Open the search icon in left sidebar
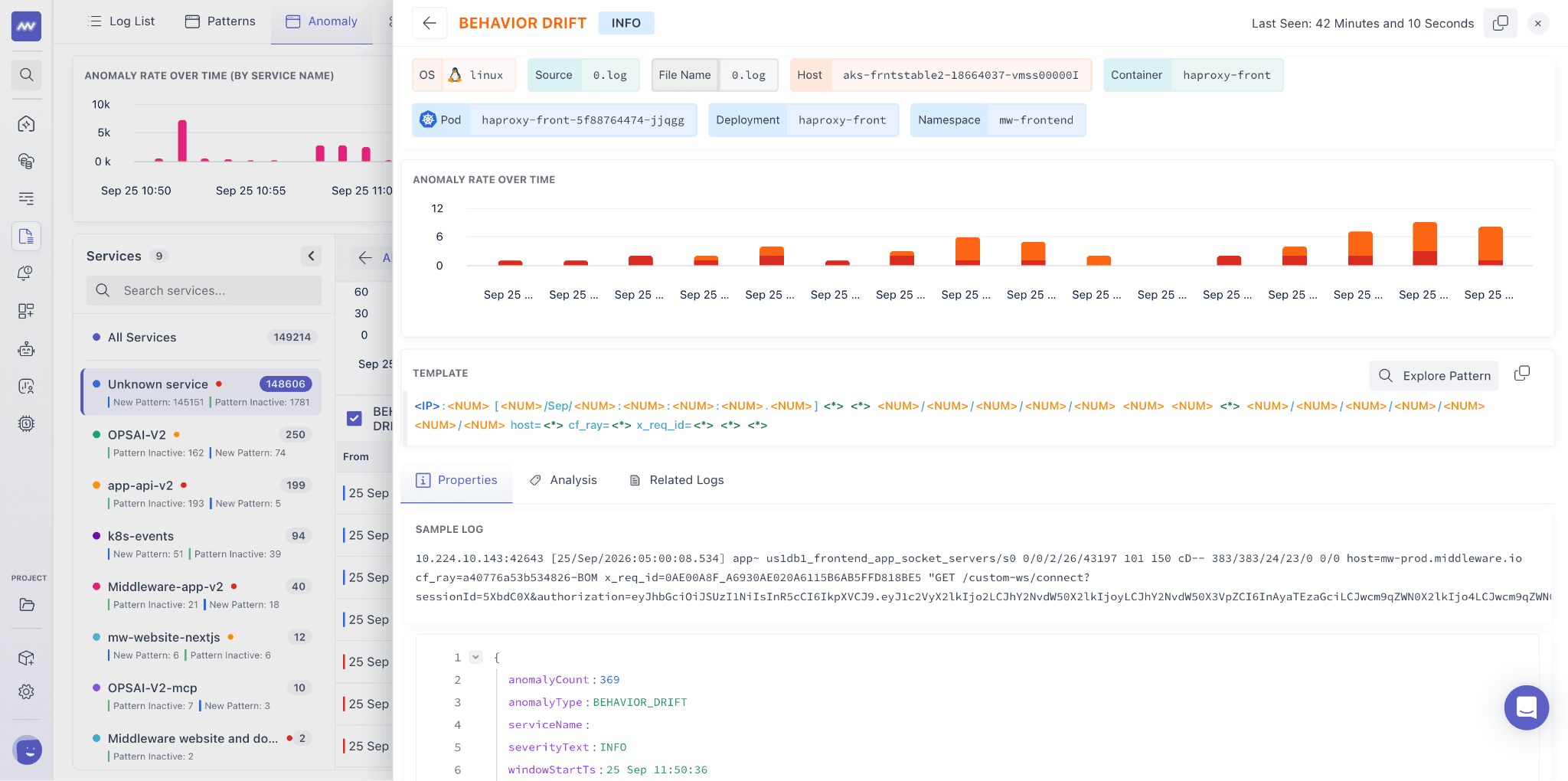The image size is (1568, 781). tap(27, 74)
